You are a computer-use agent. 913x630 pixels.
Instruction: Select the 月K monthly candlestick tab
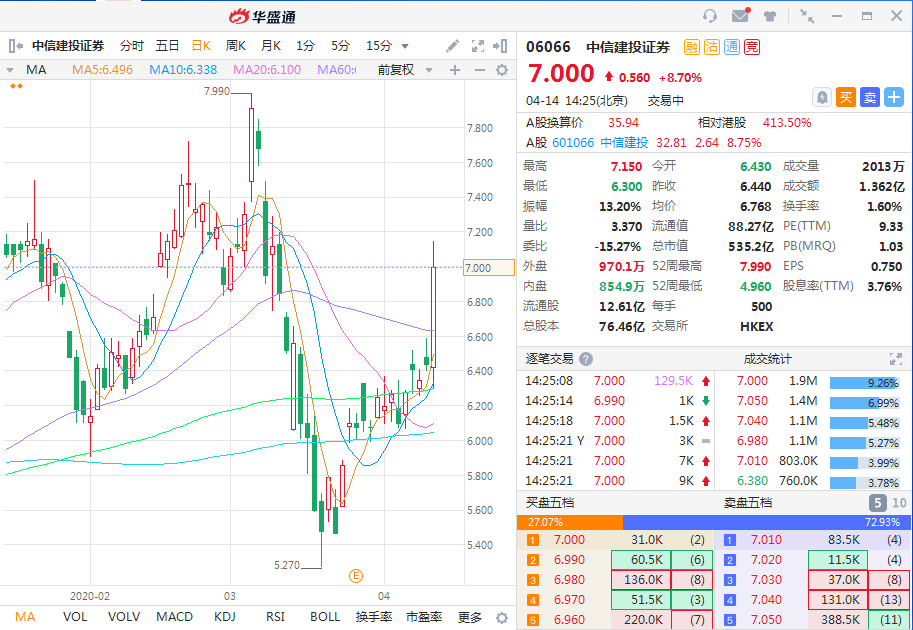(271, 46)
